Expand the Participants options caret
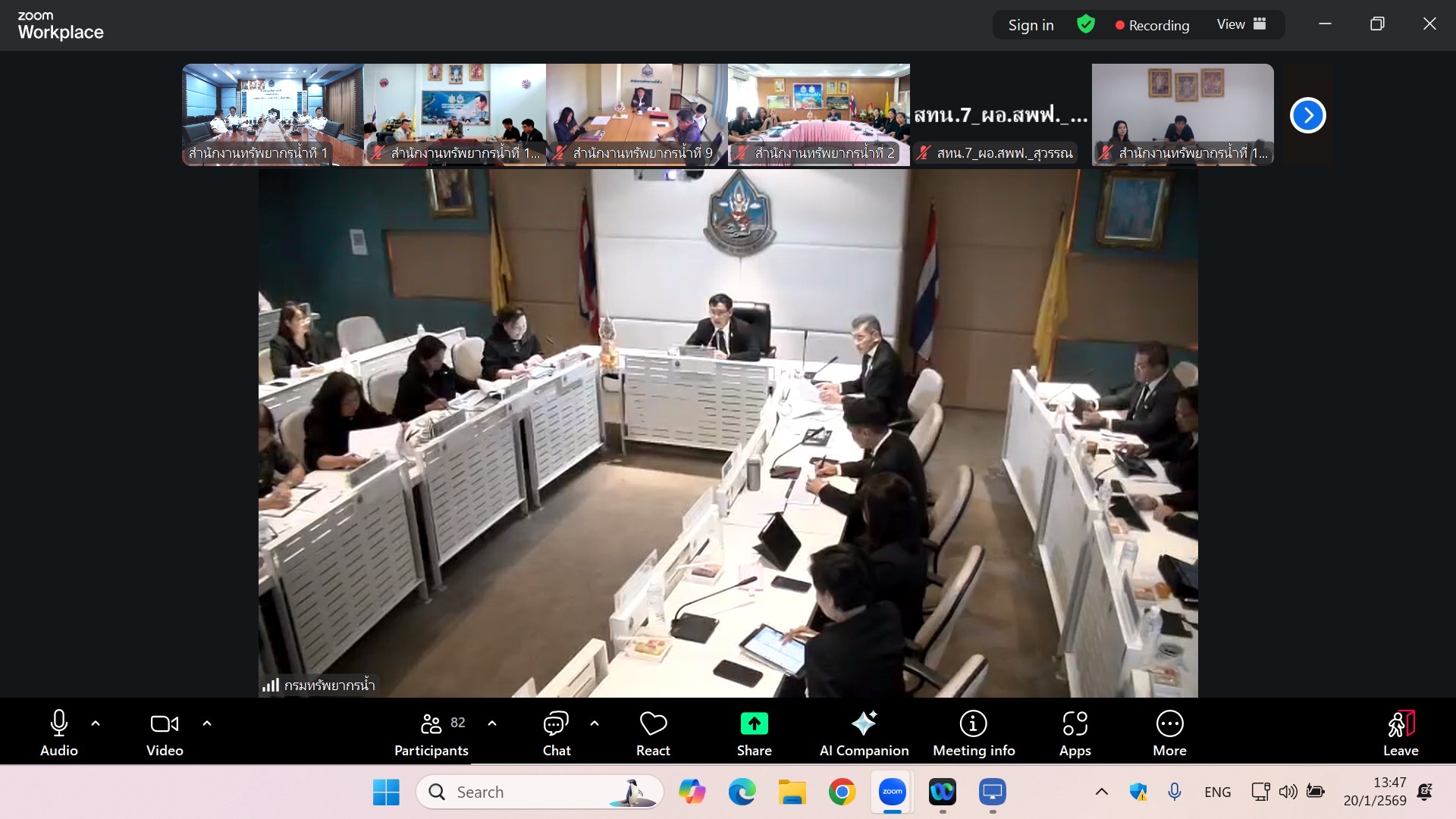 tap(492, 723)
